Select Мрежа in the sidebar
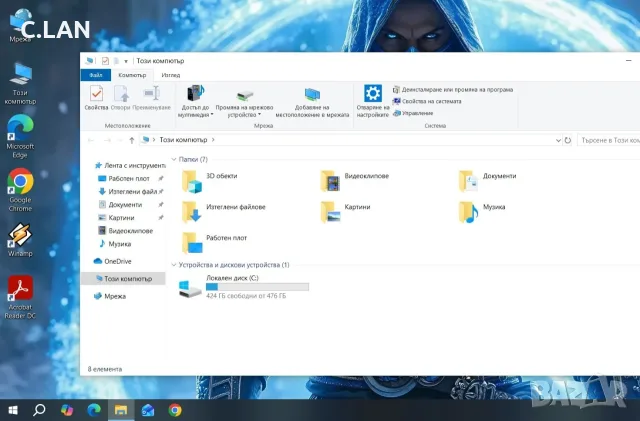Screen dimensions: 640x421 [x=109, y=296]
